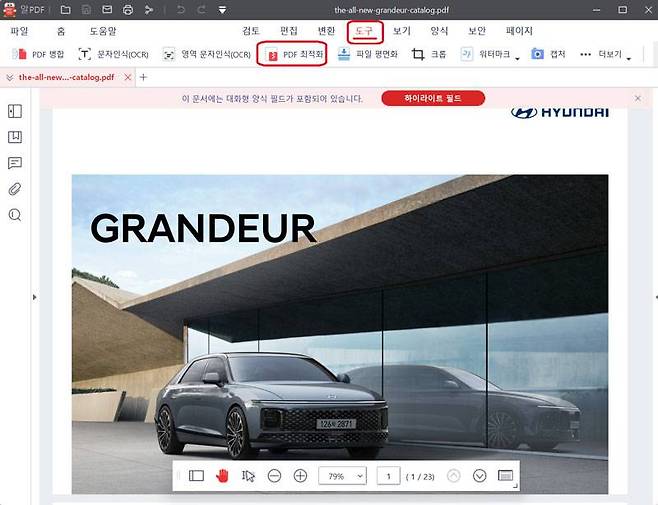Zoom out with the minus button
This screenshot has width=658, height=505.
(x=274, y=476)
